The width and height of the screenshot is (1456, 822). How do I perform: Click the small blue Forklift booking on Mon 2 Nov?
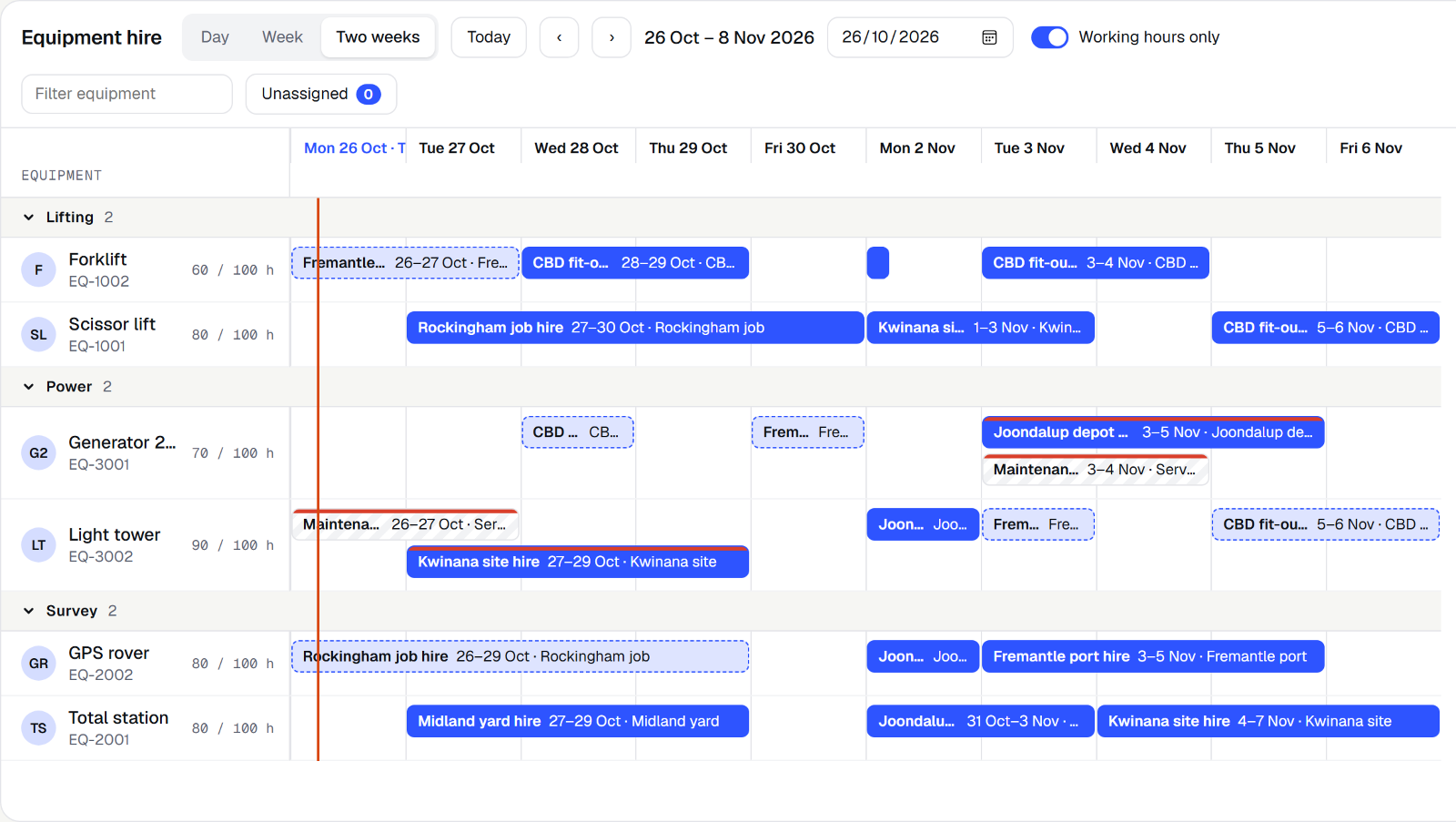878,263
